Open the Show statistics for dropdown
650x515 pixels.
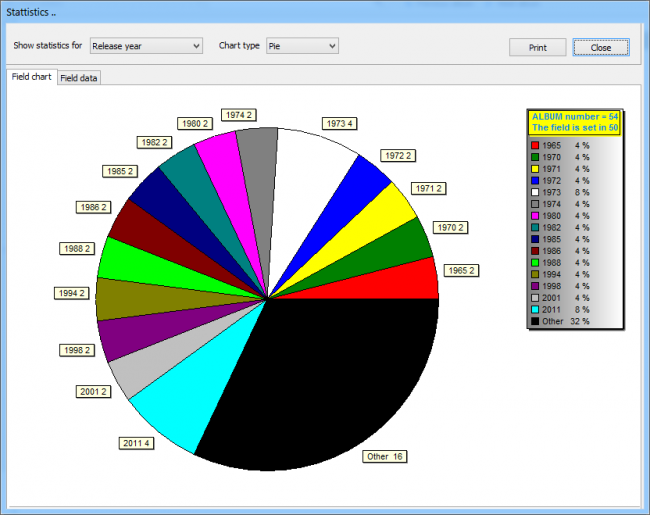tap(146, 46)
